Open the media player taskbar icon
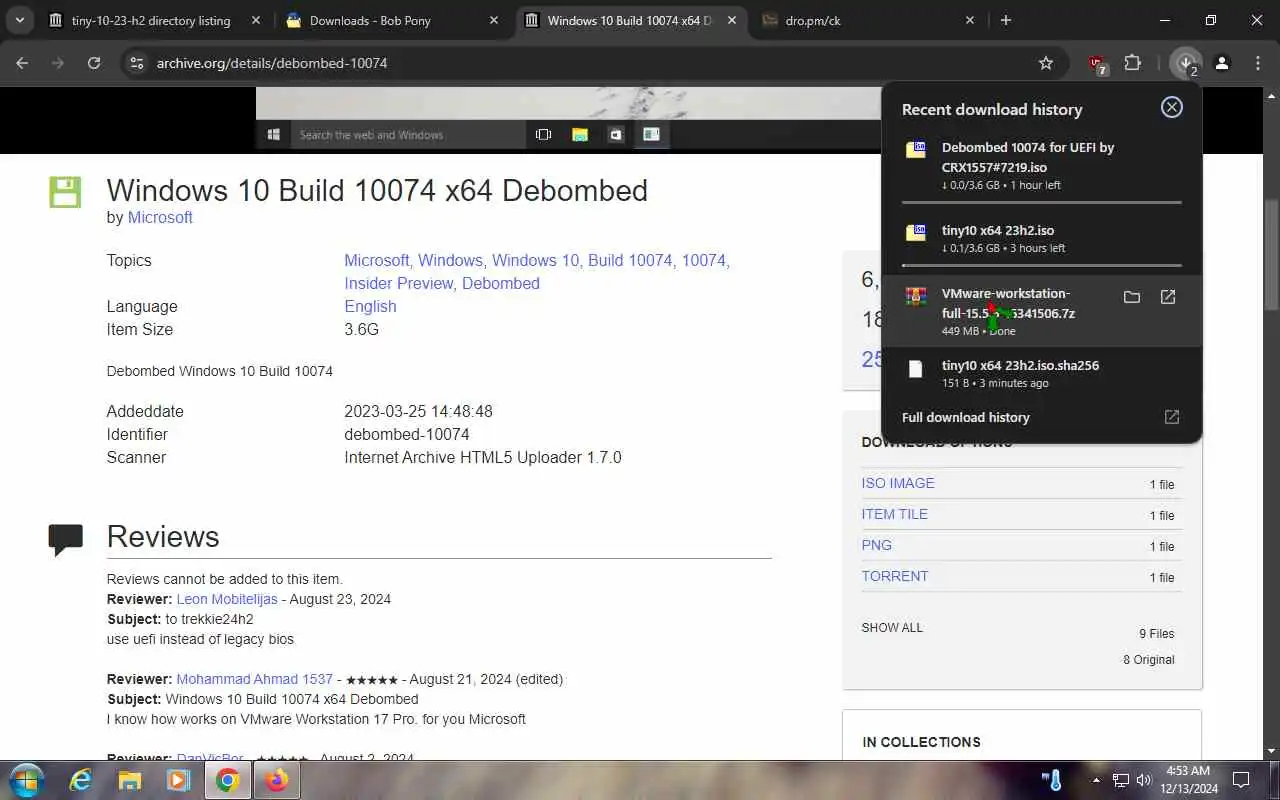The width and height of the screenshot is (1280, 800). point(178,780)
